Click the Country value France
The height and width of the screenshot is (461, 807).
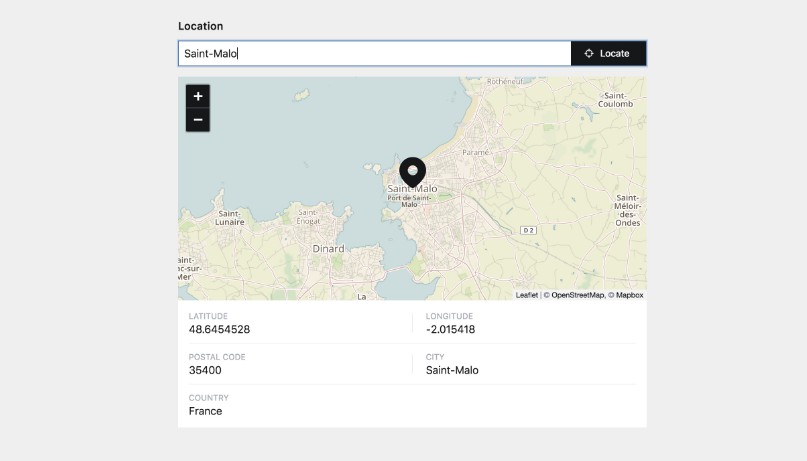point(205,411)
